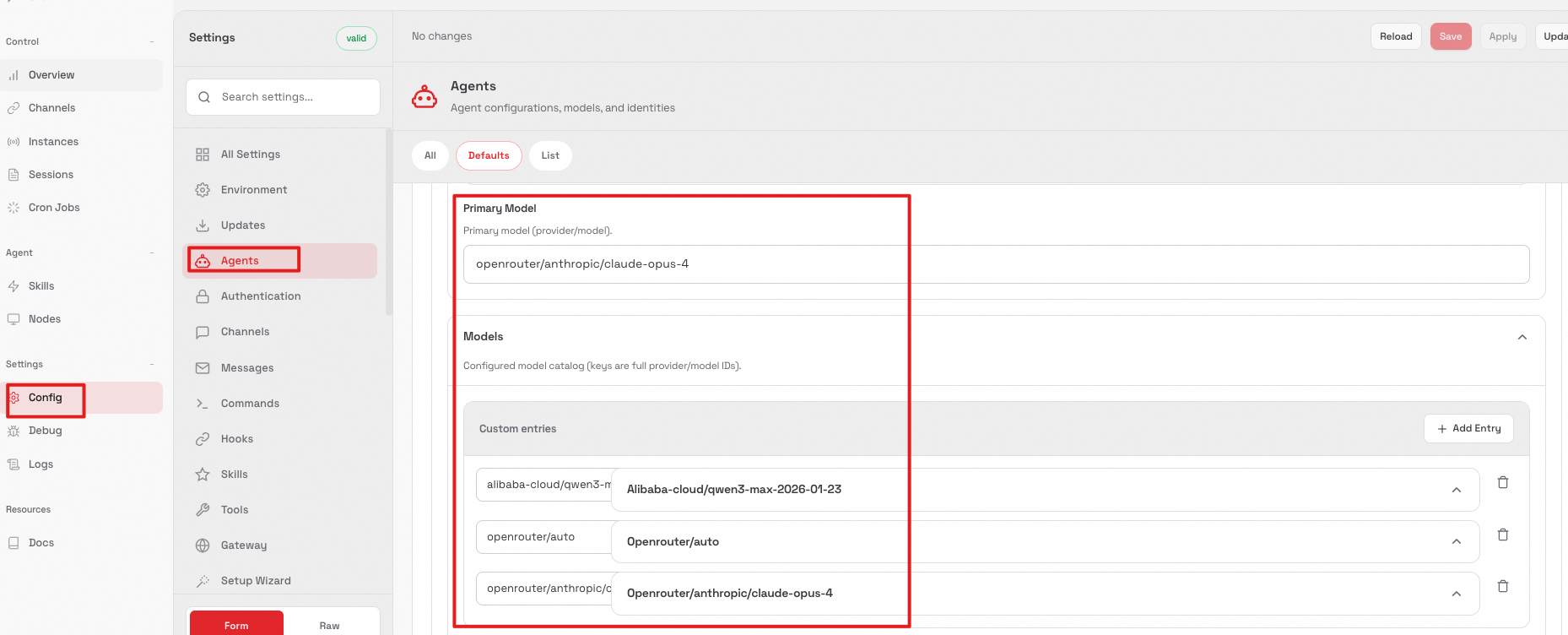Click the settings list scrollbar
Image resolution: width=1568 pixels, height=635 pixels.
389,222
